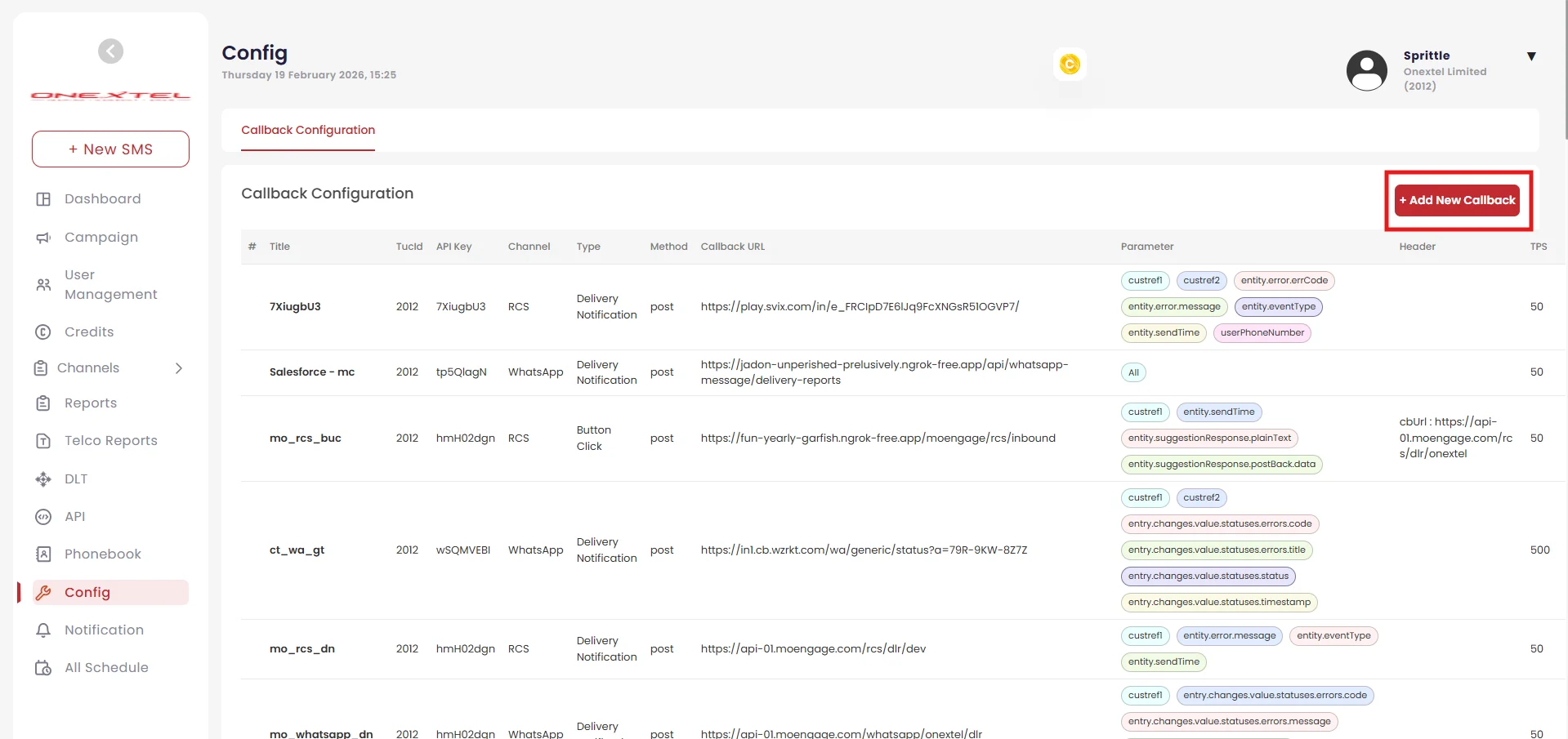Image resolution: width=1568 pixels, height=739 pixels.
Task: Click the entity.suggestionResponse.plainText tag
Action: (1209, 439)
